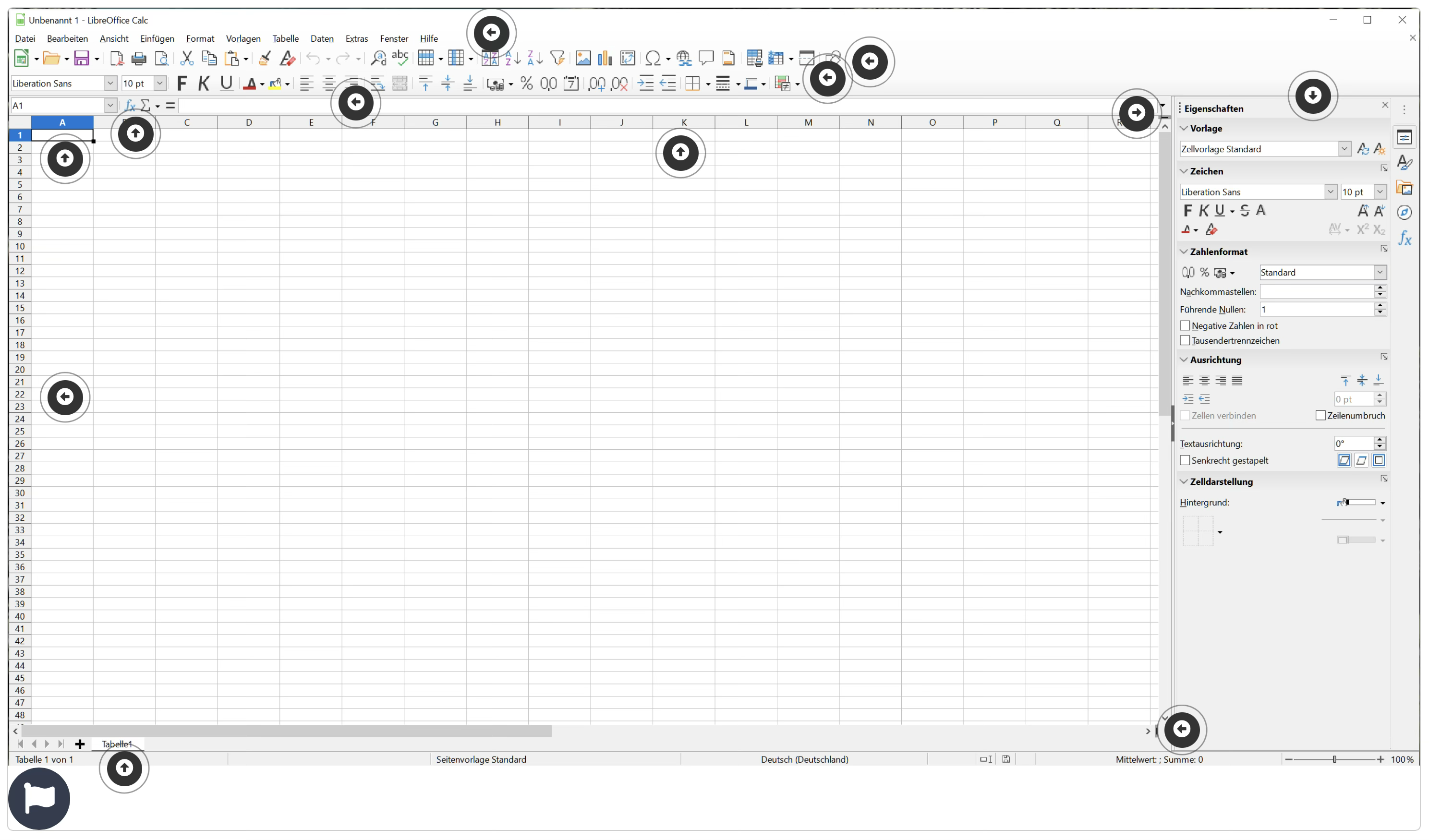Open the Einfügen menu
This screenshot has width=1429, height=840.
(157, 38)
